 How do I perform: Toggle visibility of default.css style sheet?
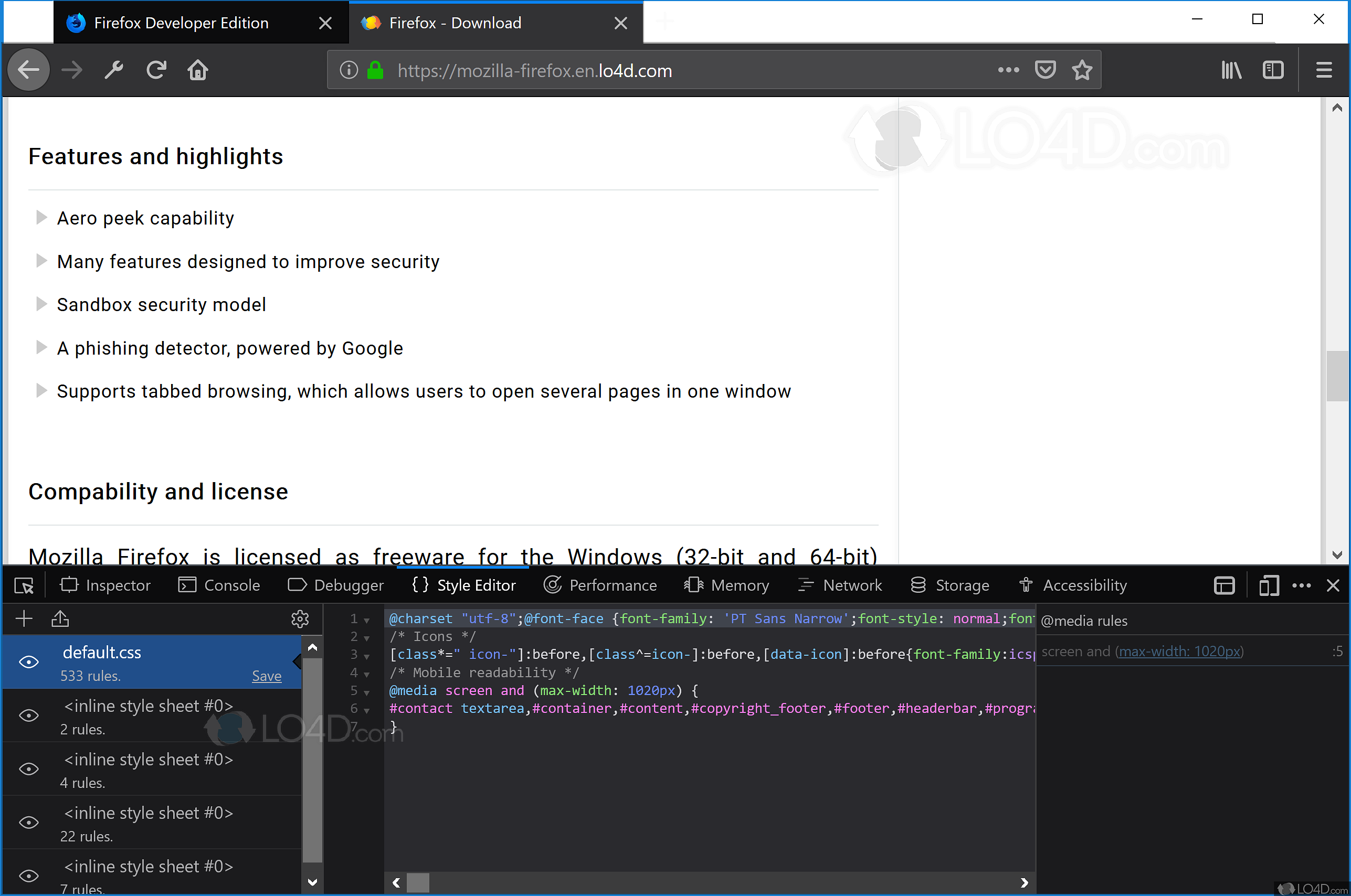coord(28,662)
